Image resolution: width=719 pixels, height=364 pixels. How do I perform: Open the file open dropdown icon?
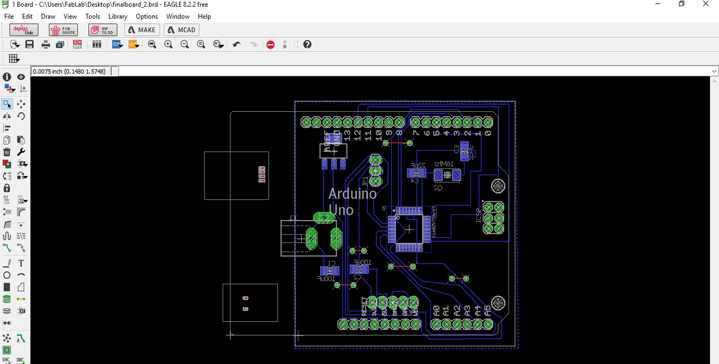pyautogui.click(x=15, y=44)
